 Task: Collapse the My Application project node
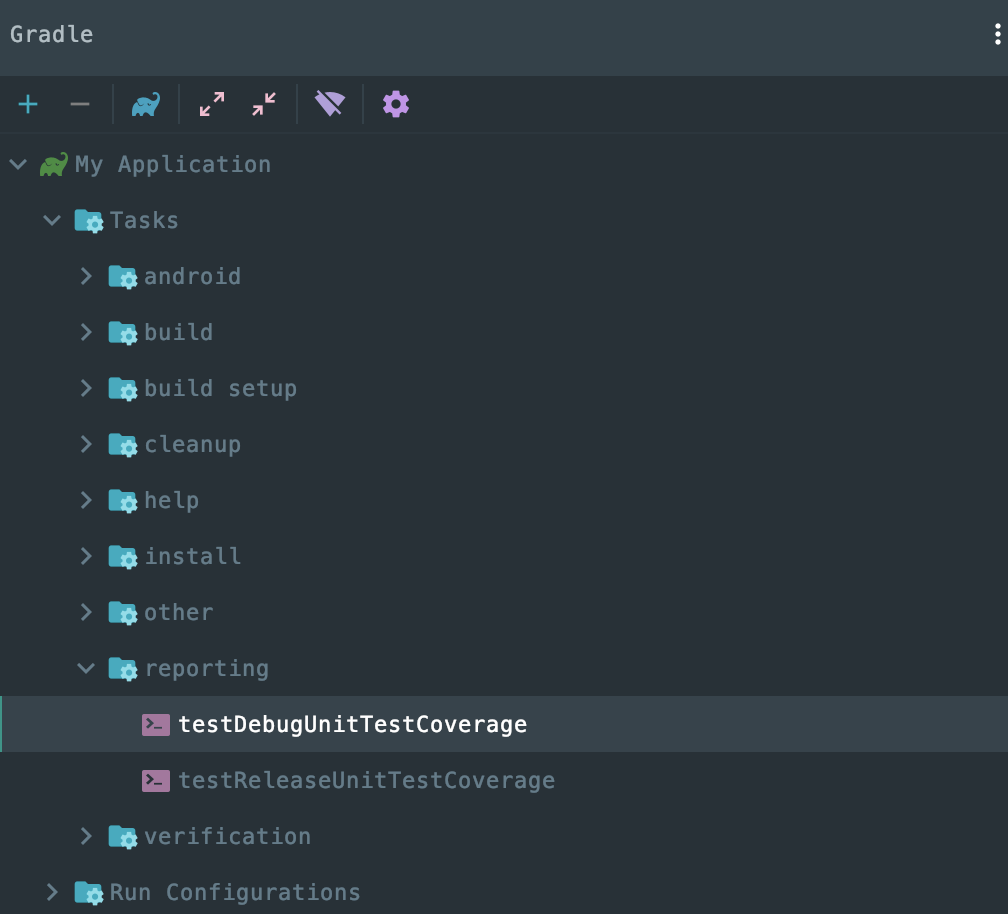coord(18,164)
